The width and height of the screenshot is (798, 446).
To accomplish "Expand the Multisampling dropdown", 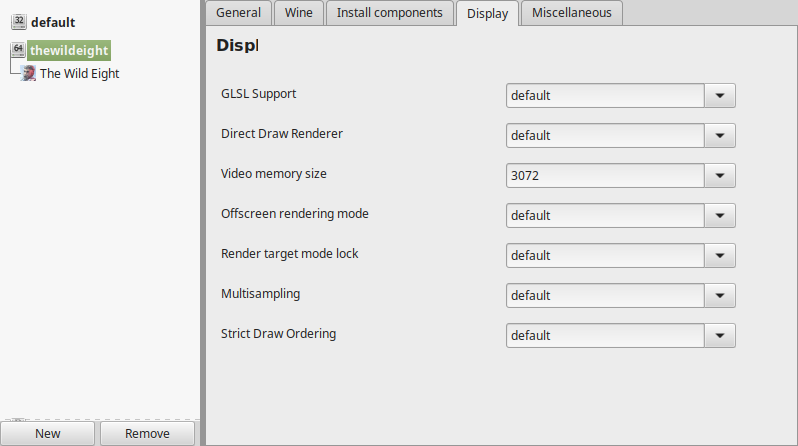I will [720, 295].
